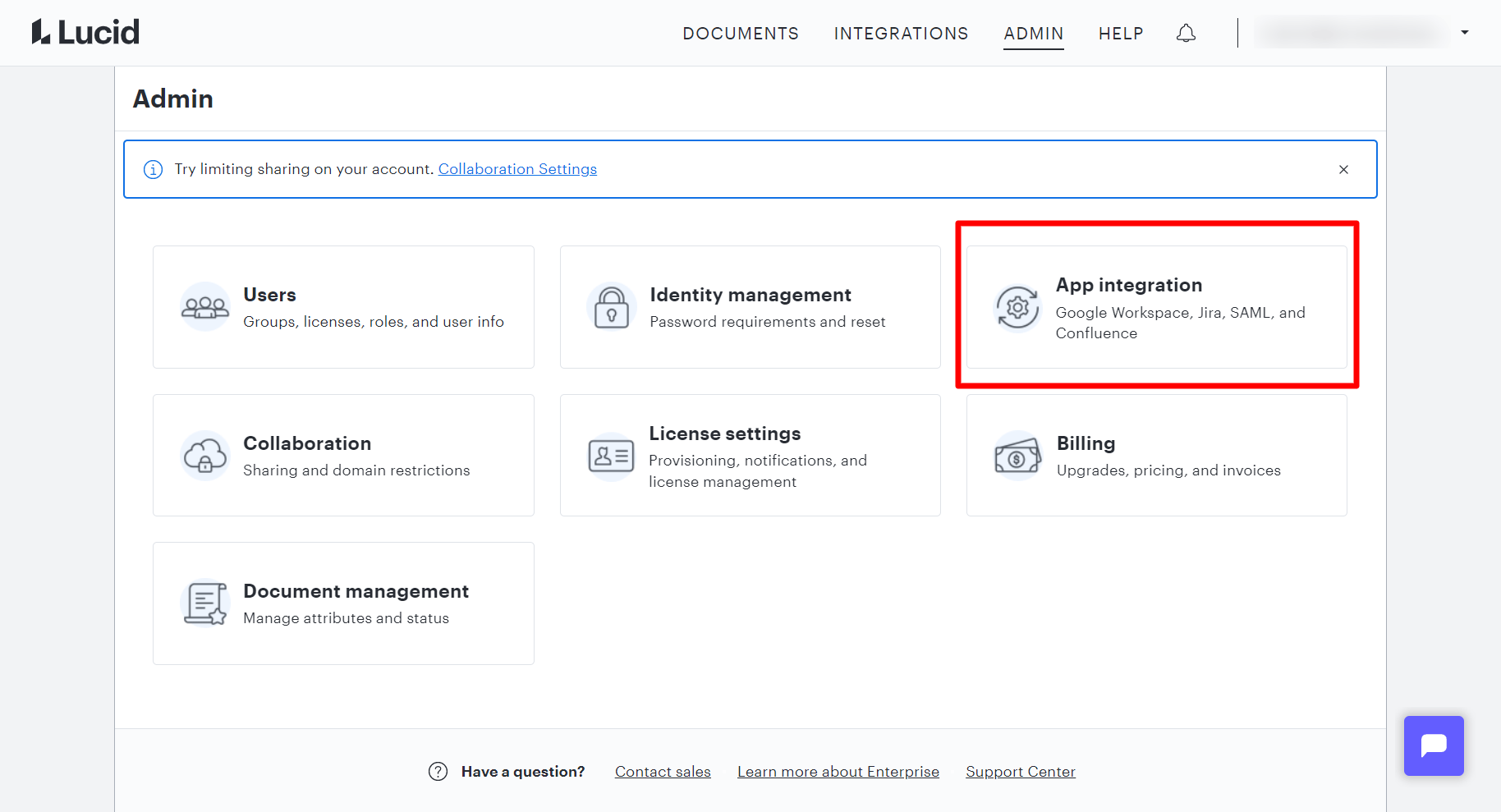The height and width of the screenshot is (812, 1501).
Task: Click 'Upgrades, pricing, and invoices' text
Action: (x=1168, y=470)
